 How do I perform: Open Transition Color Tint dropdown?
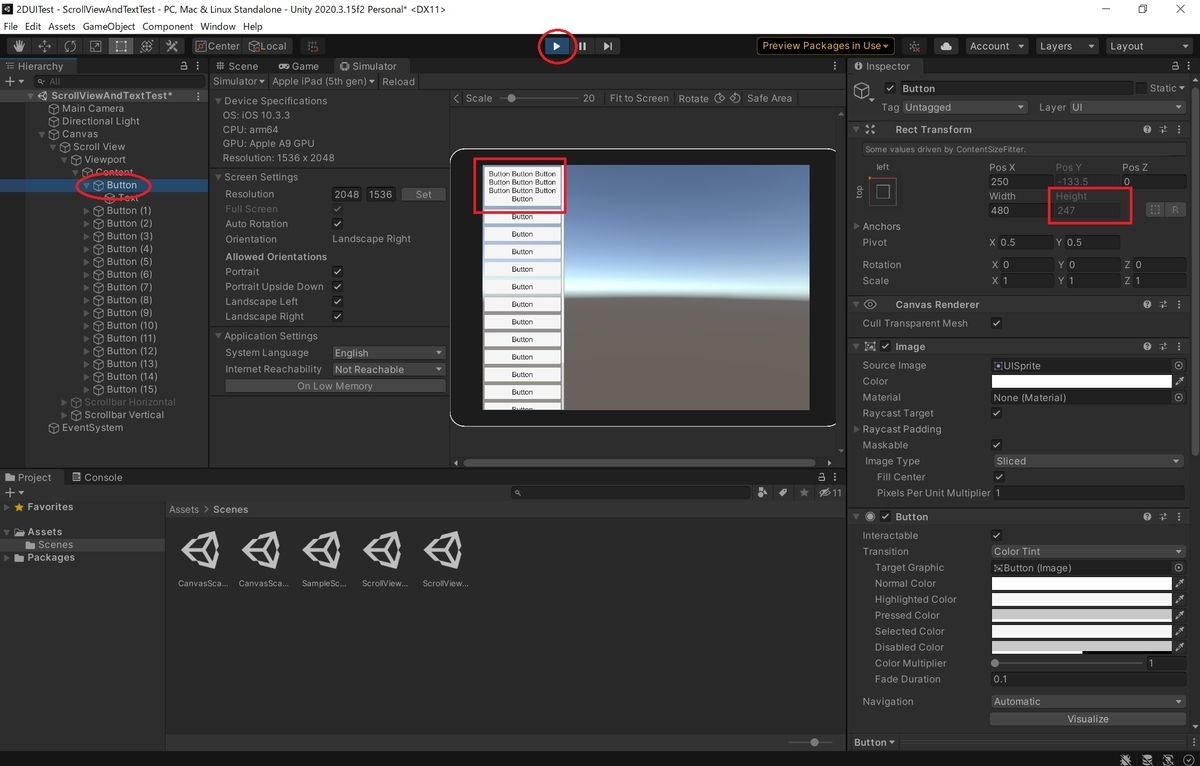click(x=1088, y=552)
